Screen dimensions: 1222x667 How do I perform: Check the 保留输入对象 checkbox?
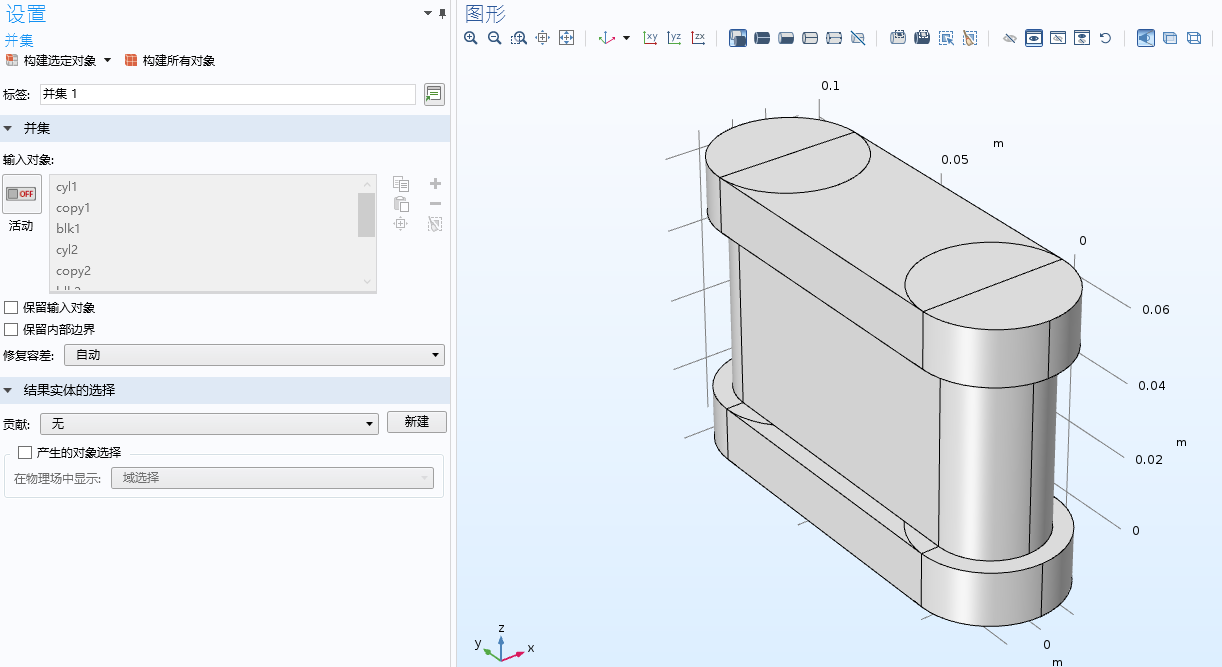point(11,308)
